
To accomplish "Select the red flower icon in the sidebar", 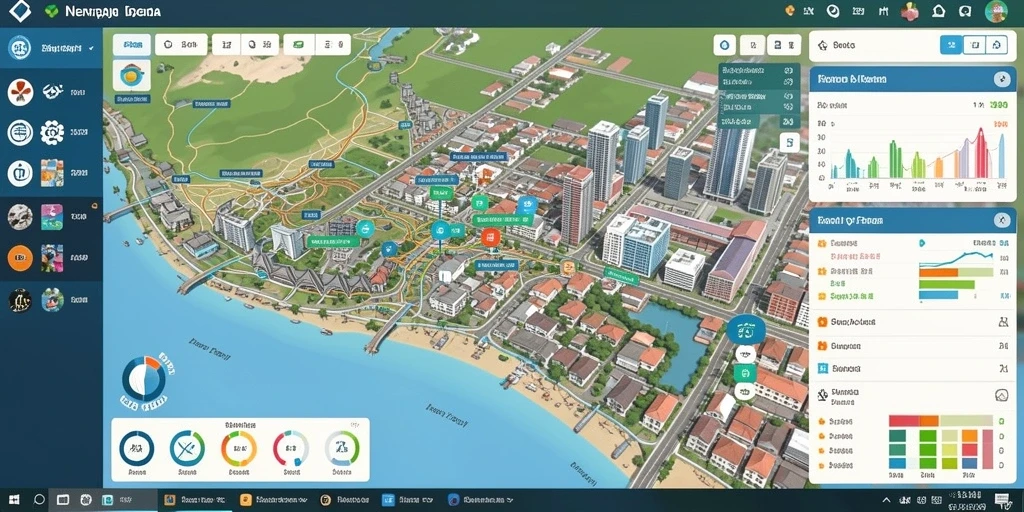I will pyautogui.click(x=20, y=92).
